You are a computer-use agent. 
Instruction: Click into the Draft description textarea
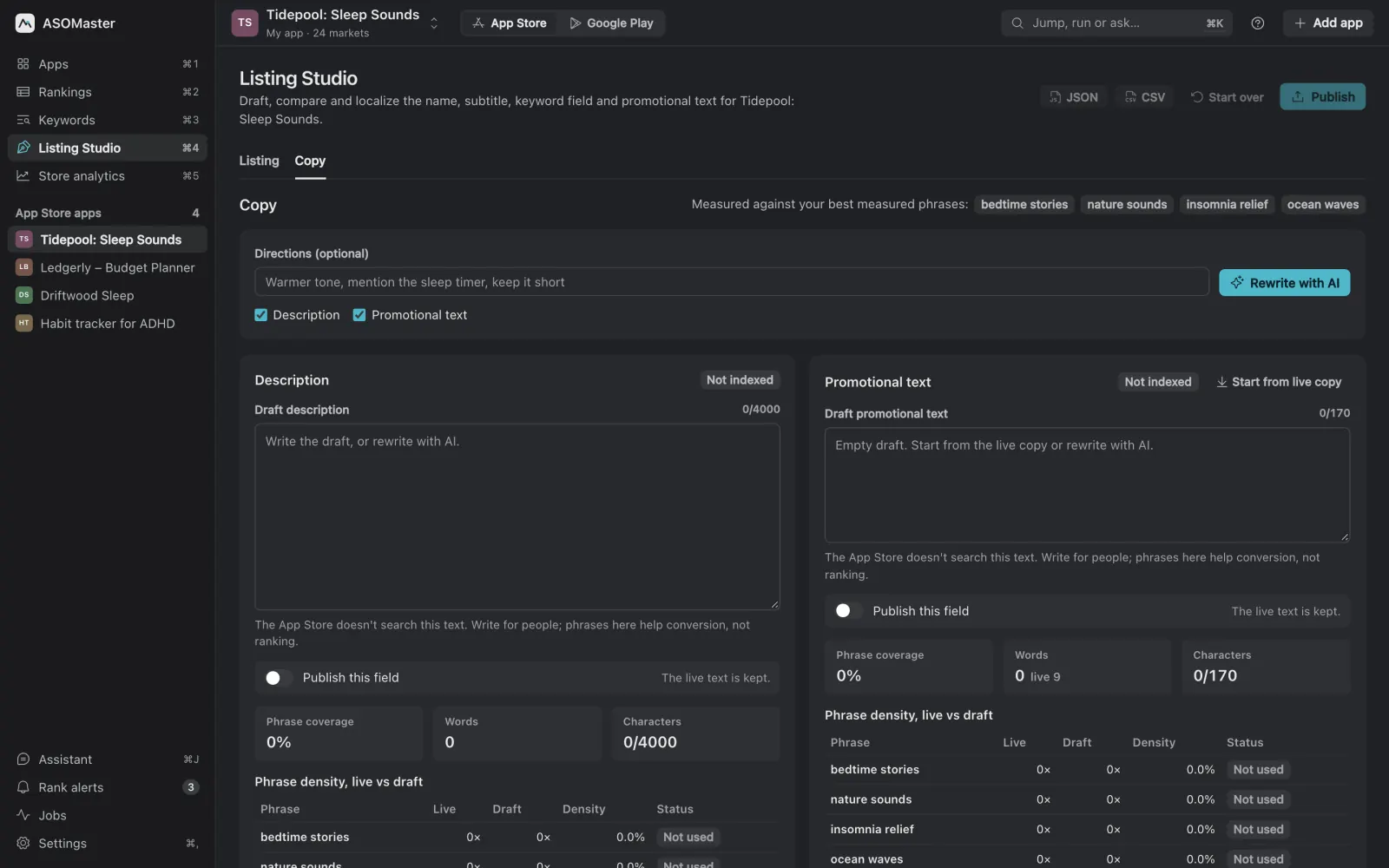517,516
